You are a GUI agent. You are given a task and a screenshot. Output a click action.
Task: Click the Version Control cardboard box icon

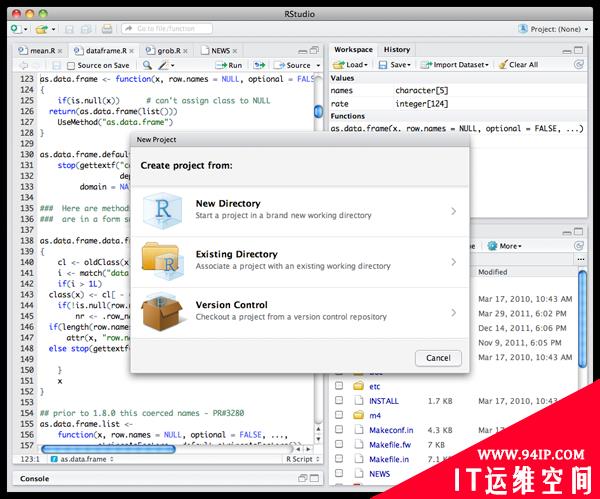[161, 312]
